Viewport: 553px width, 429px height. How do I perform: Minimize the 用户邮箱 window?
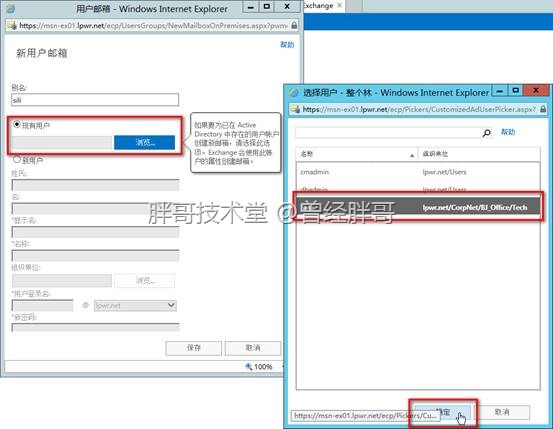pyautogui.click(x=251, y=7)
